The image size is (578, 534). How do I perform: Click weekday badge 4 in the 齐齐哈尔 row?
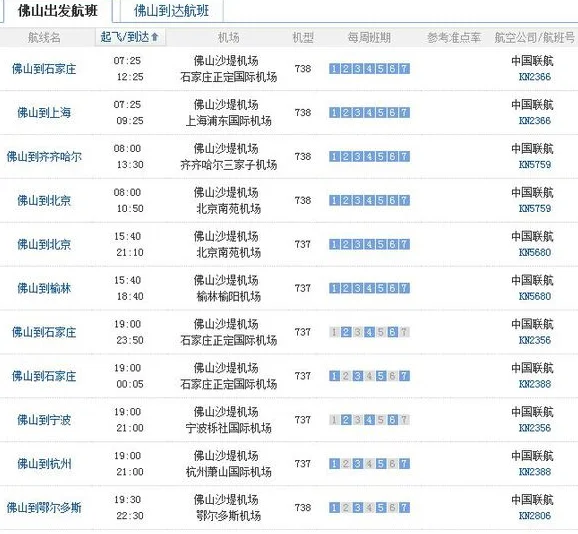click(369, 156)
